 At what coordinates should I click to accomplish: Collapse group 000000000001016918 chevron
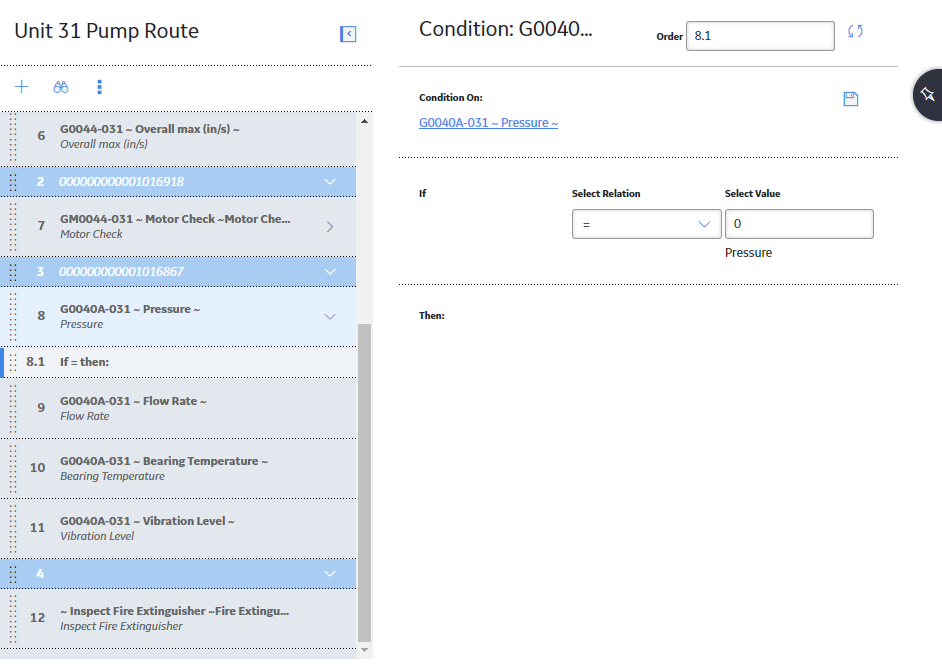pyautogui.click(x=330, y=181)
